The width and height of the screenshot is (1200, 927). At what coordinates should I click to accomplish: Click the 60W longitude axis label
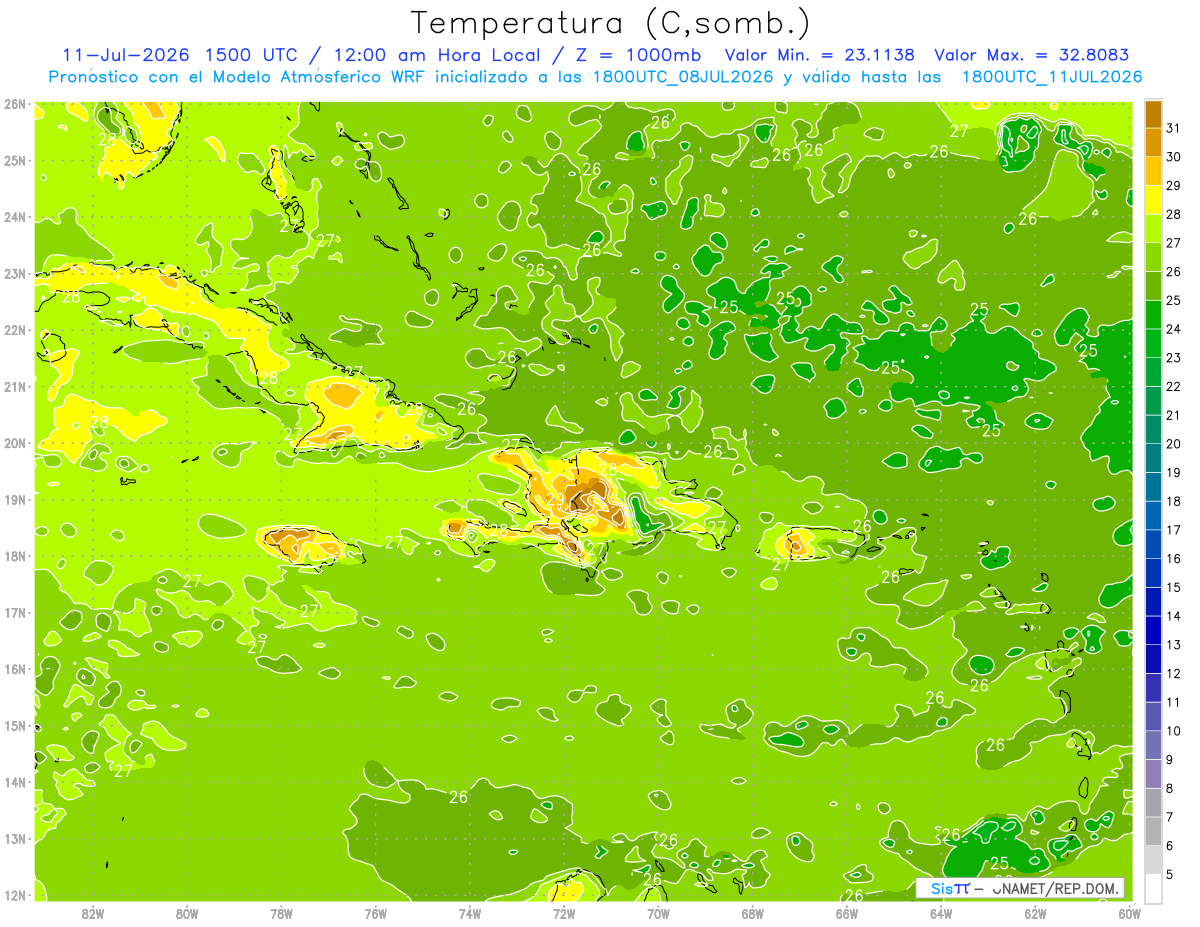tap(1129, 912)
